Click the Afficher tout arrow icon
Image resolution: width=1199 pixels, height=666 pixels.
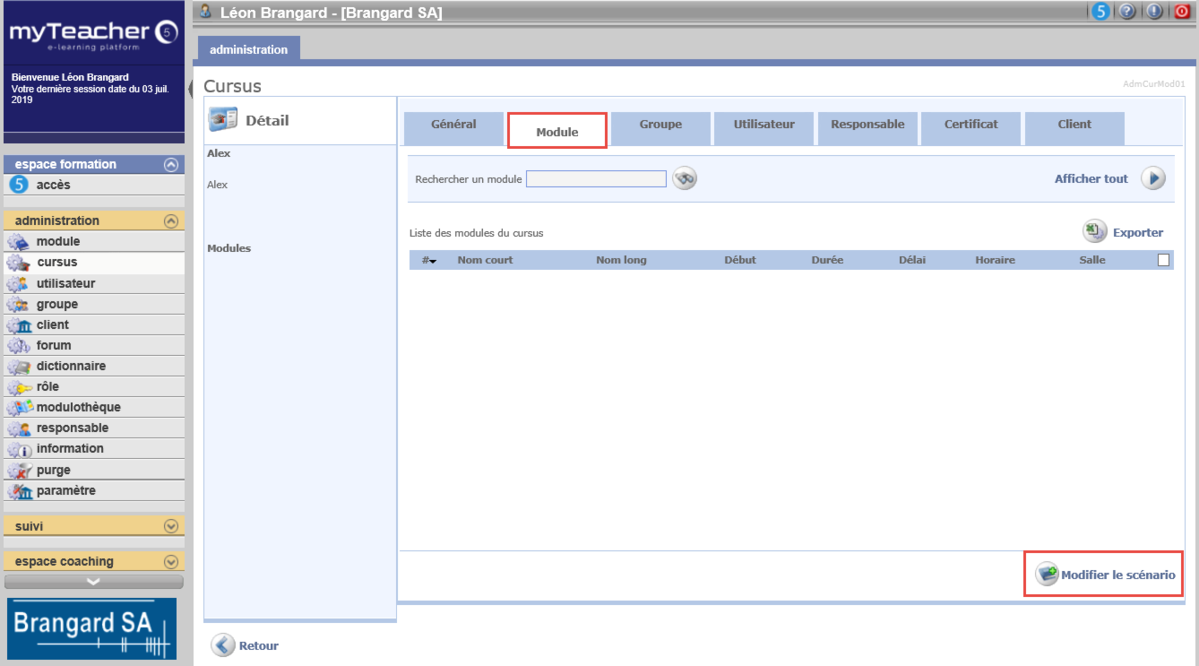1153,178
